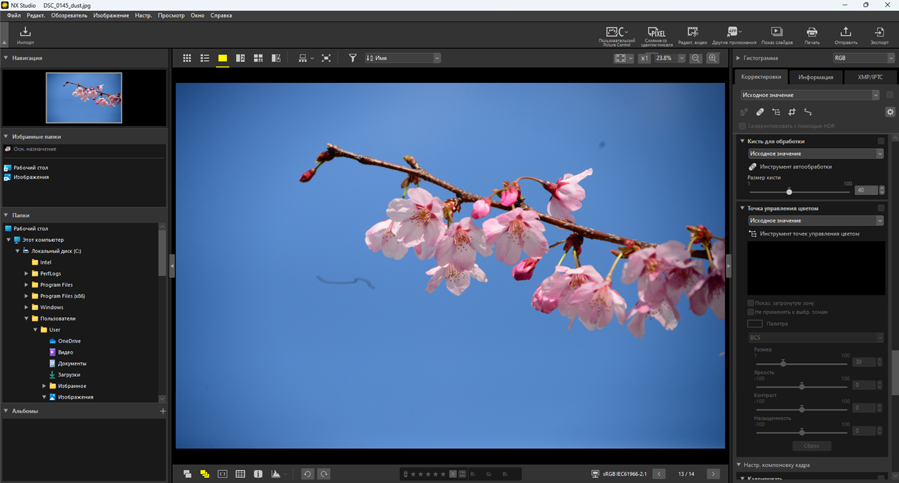Open the sort-by-name dropdown
899x483 pixels.
tap(402, 58)
